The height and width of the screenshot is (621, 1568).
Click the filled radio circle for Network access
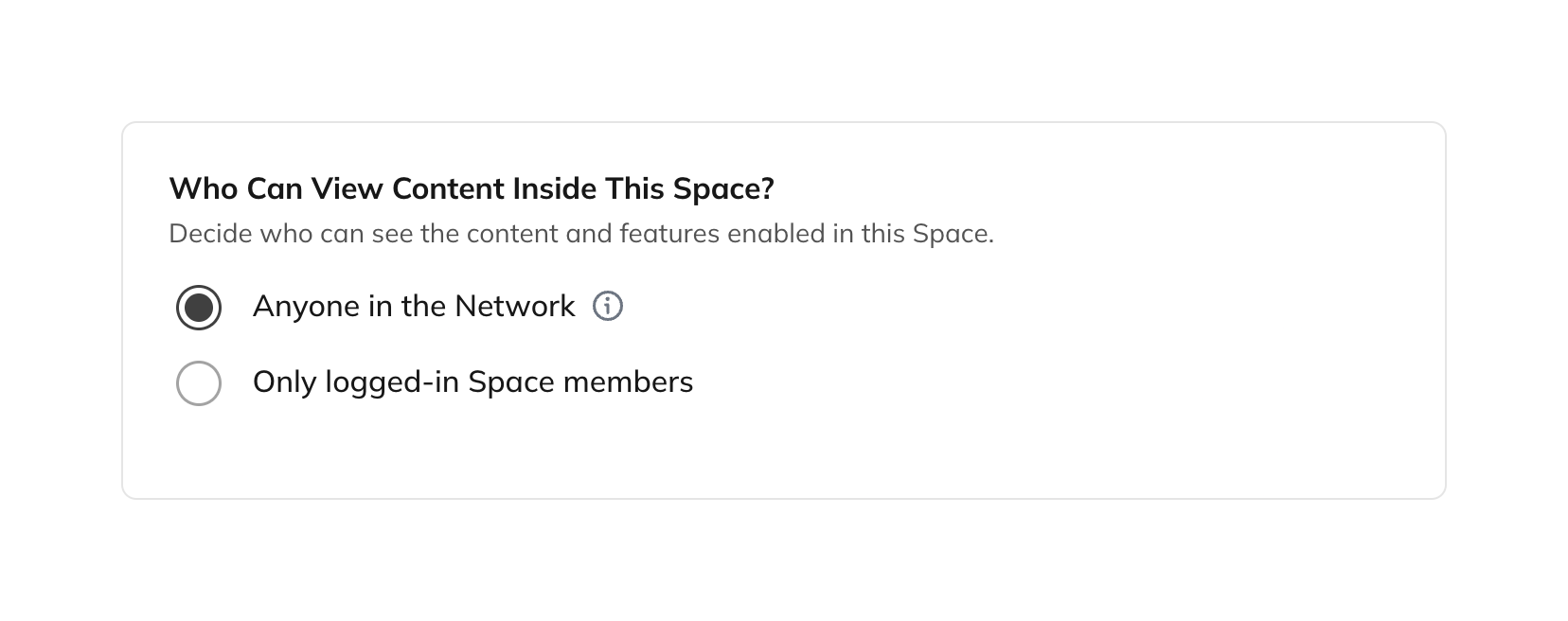pyautogui.click(x=199, y=308)
